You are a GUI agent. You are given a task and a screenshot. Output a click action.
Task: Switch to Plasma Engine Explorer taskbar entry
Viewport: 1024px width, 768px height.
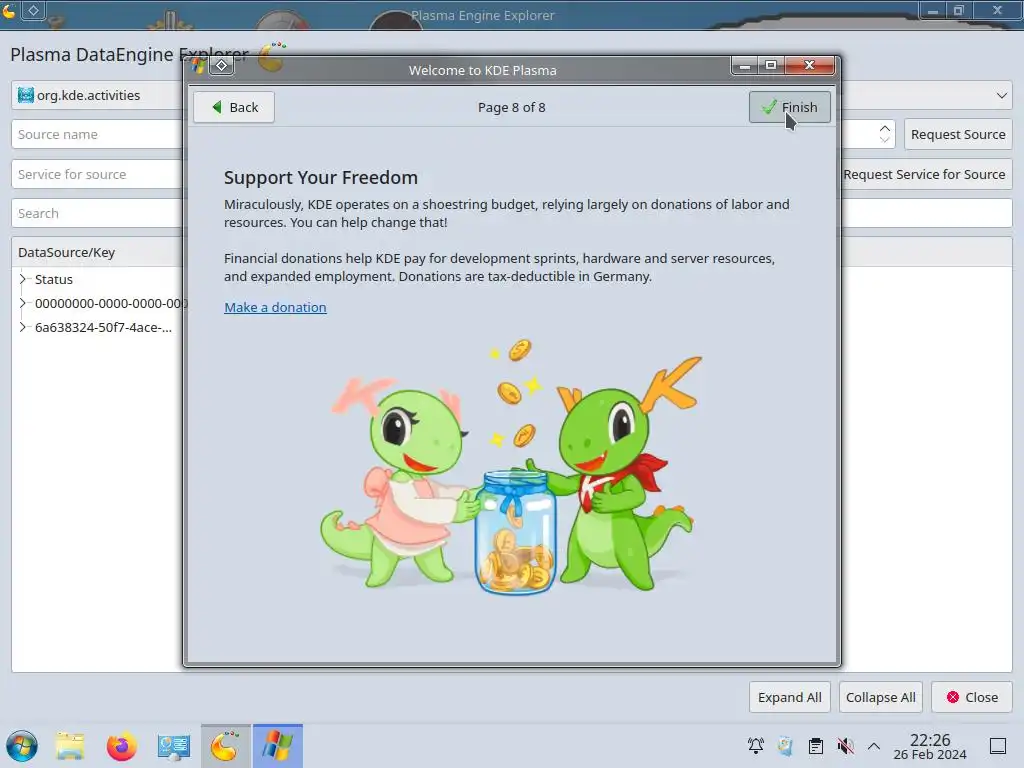click(x=225, y=746)
